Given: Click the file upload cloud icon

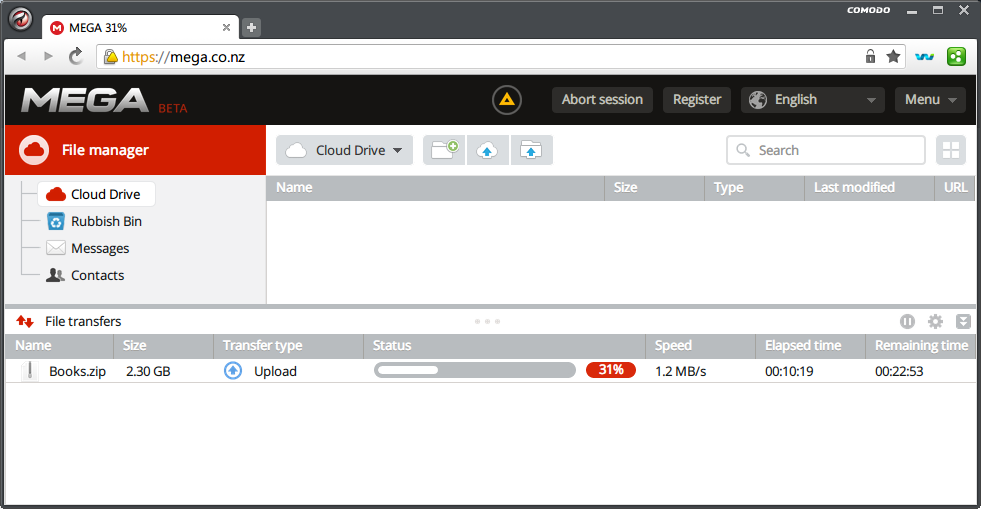Looking at the screenshot, I should tap(487, 150).
